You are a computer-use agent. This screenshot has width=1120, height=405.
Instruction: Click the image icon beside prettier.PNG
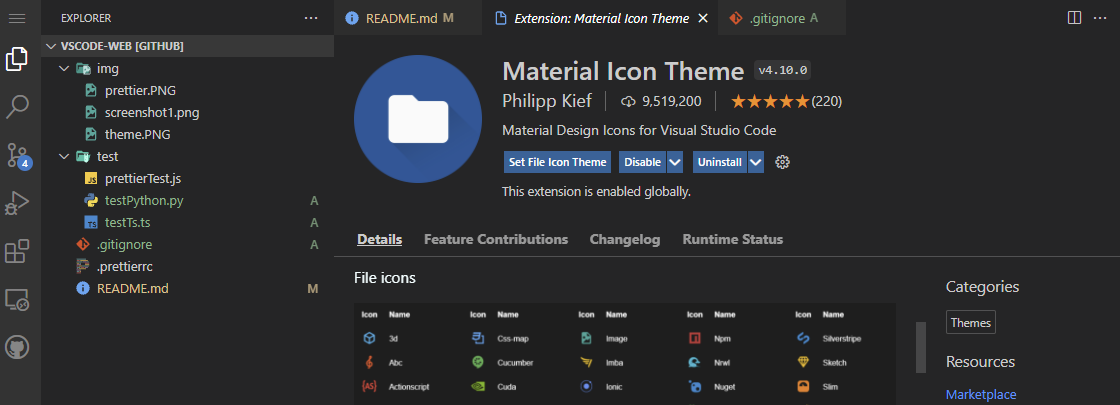click(90, 91)
